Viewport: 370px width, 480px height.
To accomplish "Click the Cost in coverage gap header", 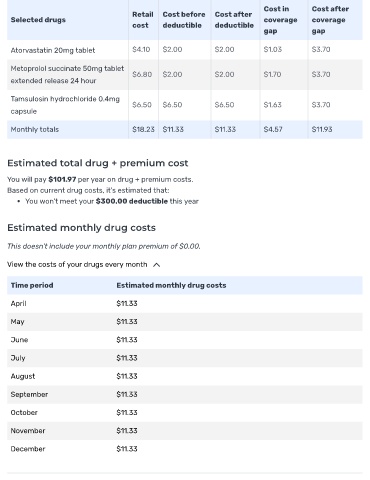I will [280, 20].
